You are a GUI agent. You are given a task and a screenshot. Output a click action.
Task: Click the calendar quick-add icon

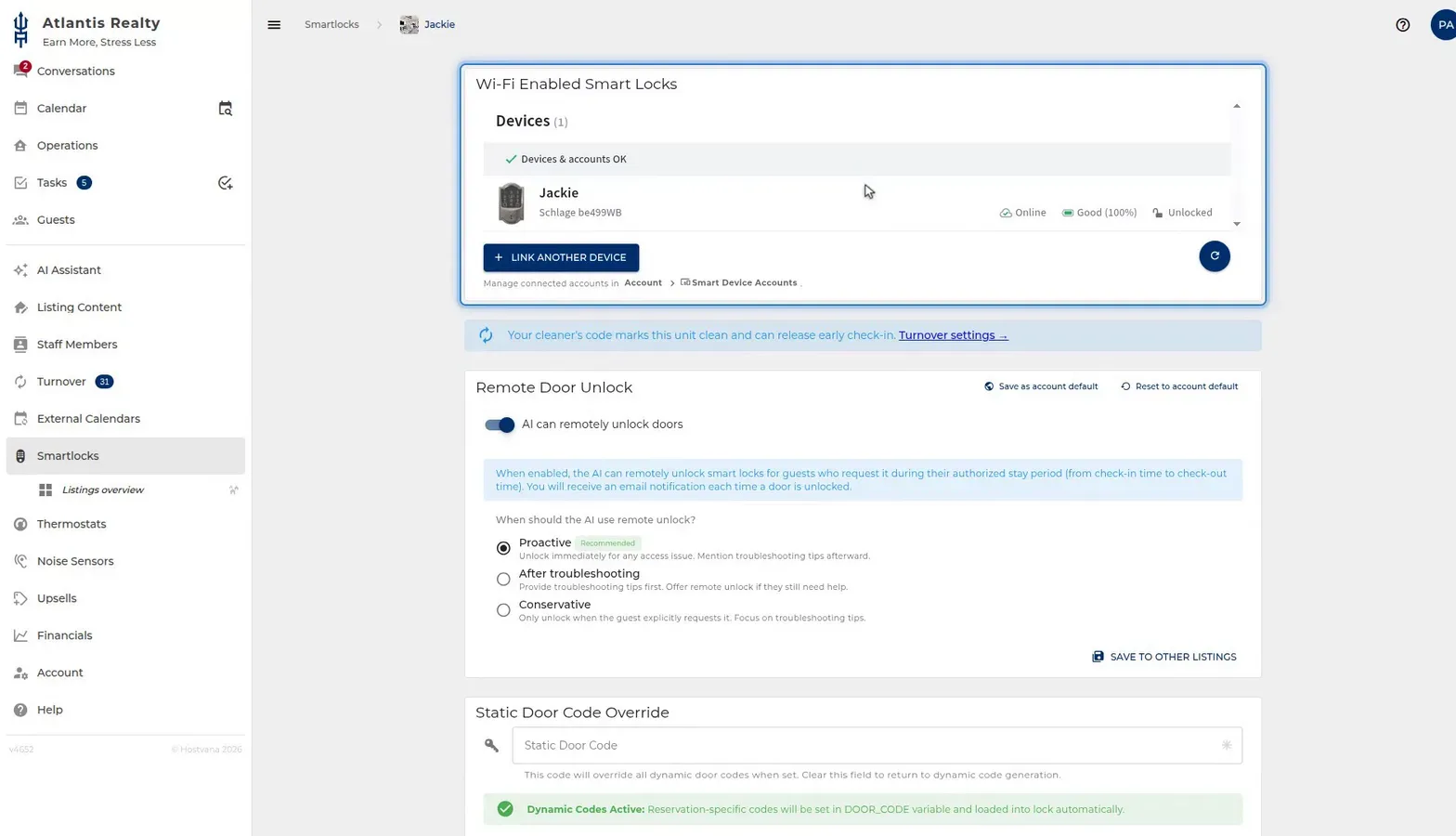point(225,109)
